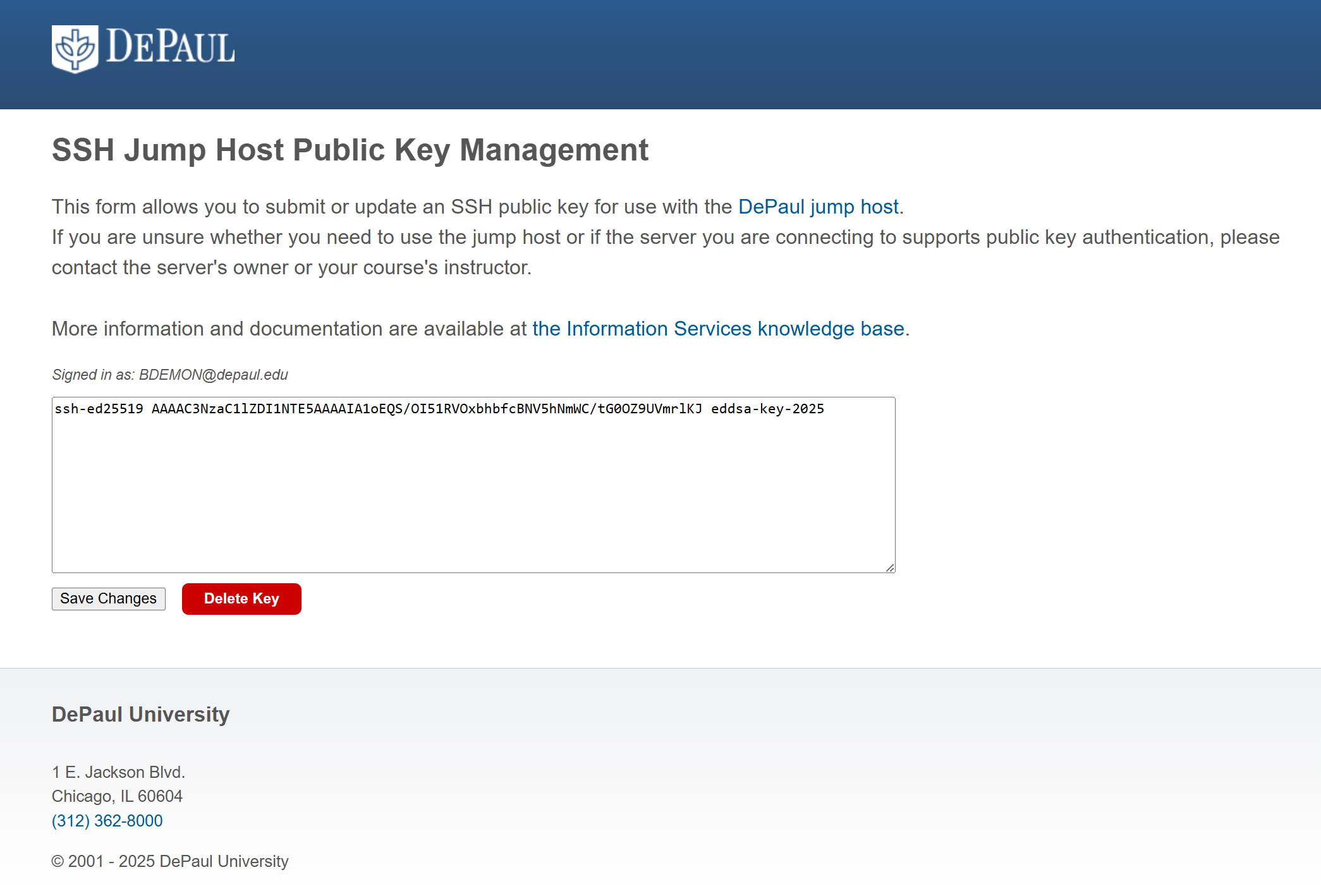This screenshot has height=896, width=1321.
Task: Click the DePaul wordmark in header
Action: click(x=170, y=47)
